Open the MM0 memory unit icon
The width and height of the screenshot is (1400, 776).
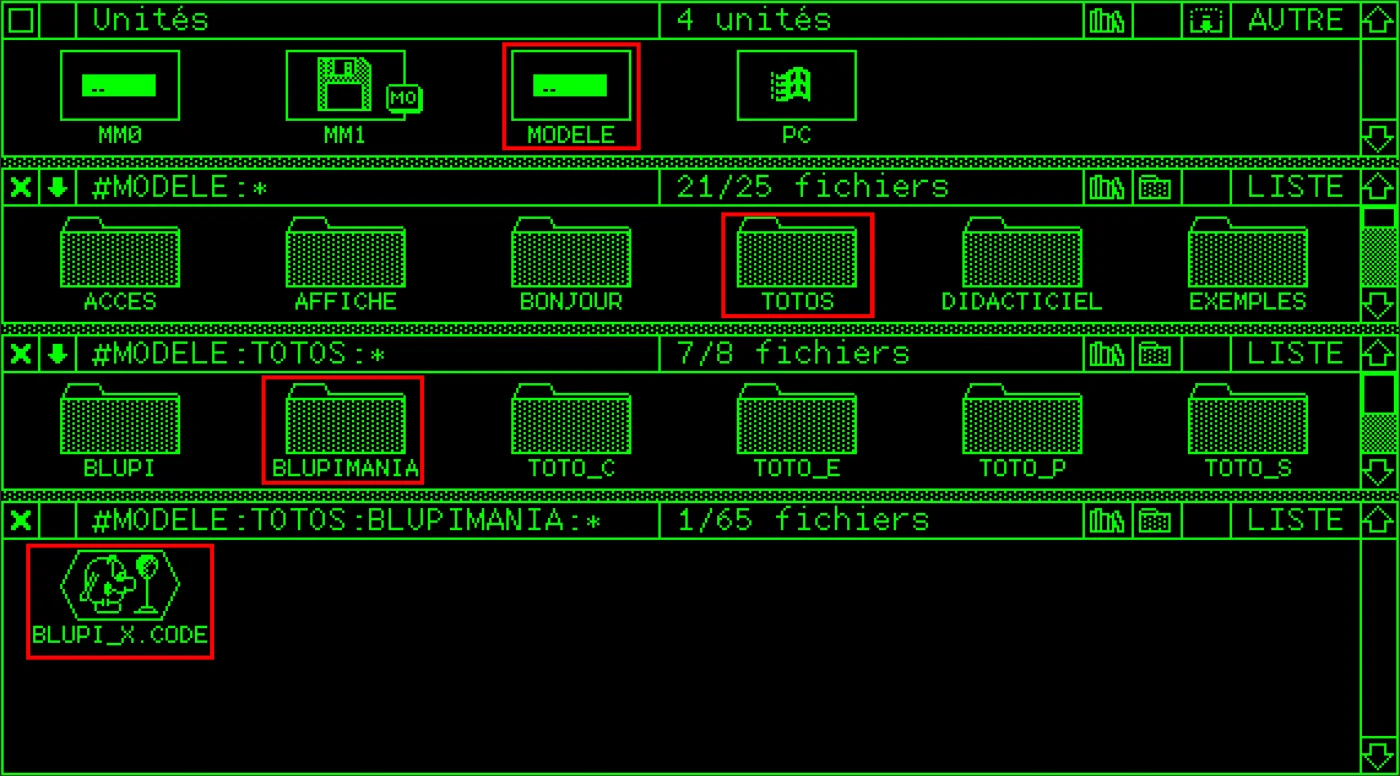point(120,97)
